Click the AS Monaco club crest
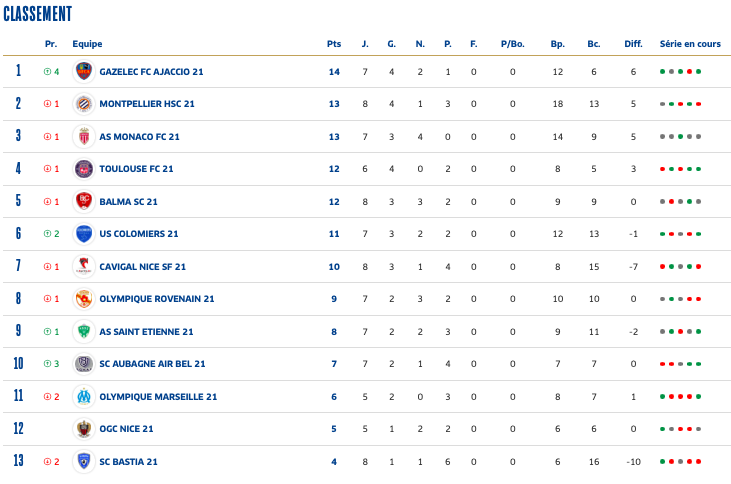This screenshot has height=484, width=731. click(x=84, y=137)
